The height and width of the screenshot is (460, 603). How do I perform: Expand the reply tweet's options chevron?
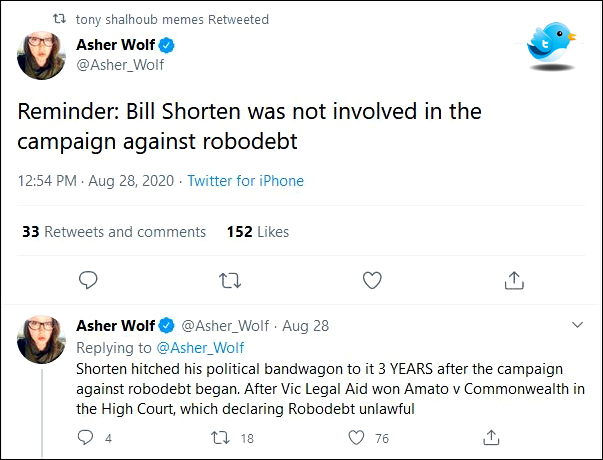[577, 326]
